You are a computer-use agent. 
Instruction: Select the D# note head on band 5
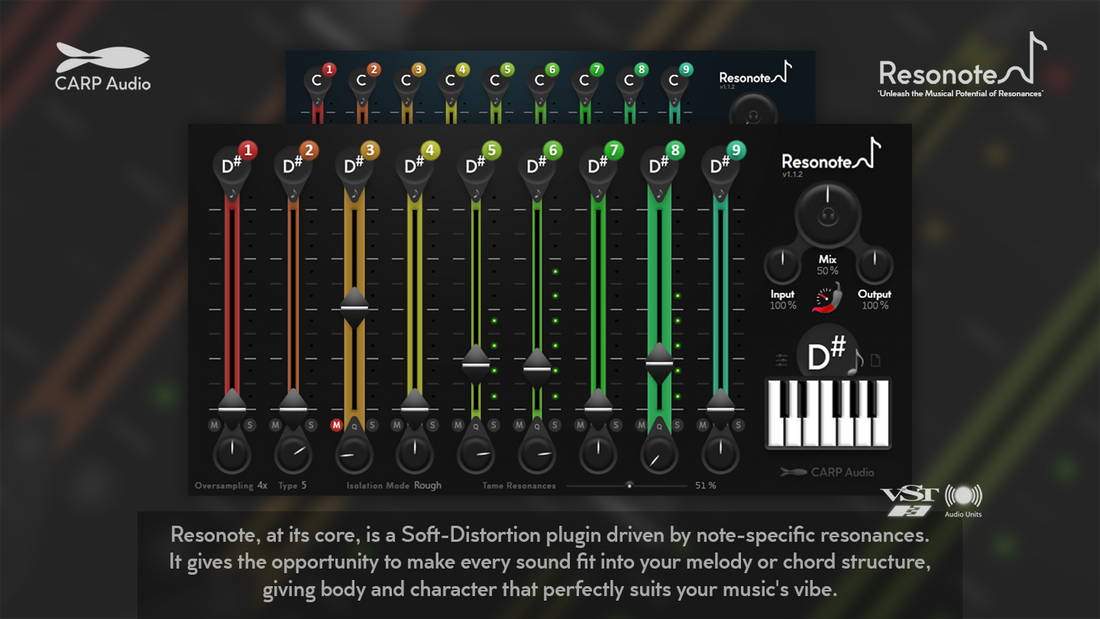(x=475, y=166)
